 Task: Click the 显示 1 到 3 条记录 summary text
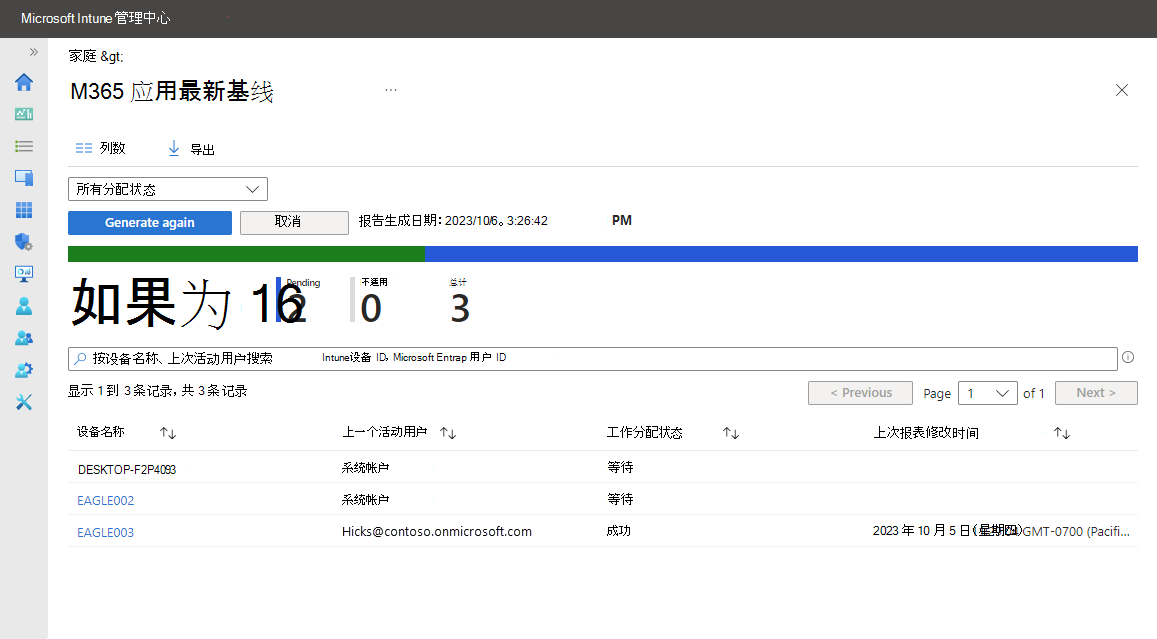[x=157, y=390]
